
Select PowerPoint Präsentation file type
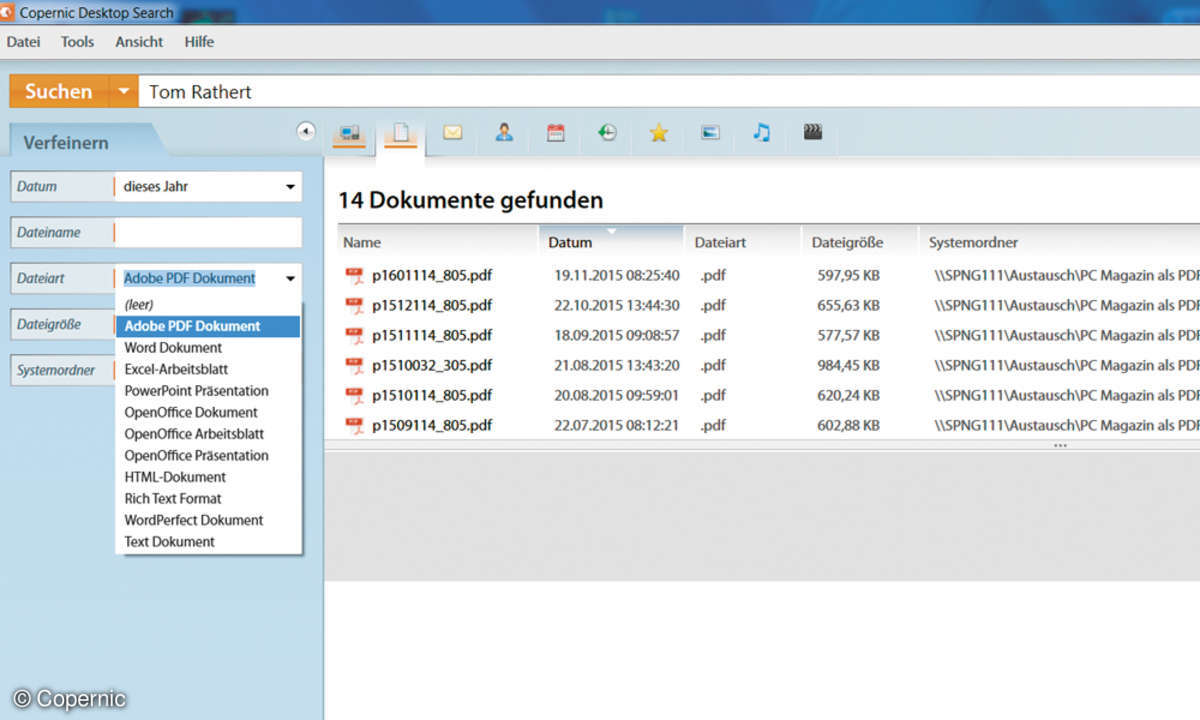208,390
